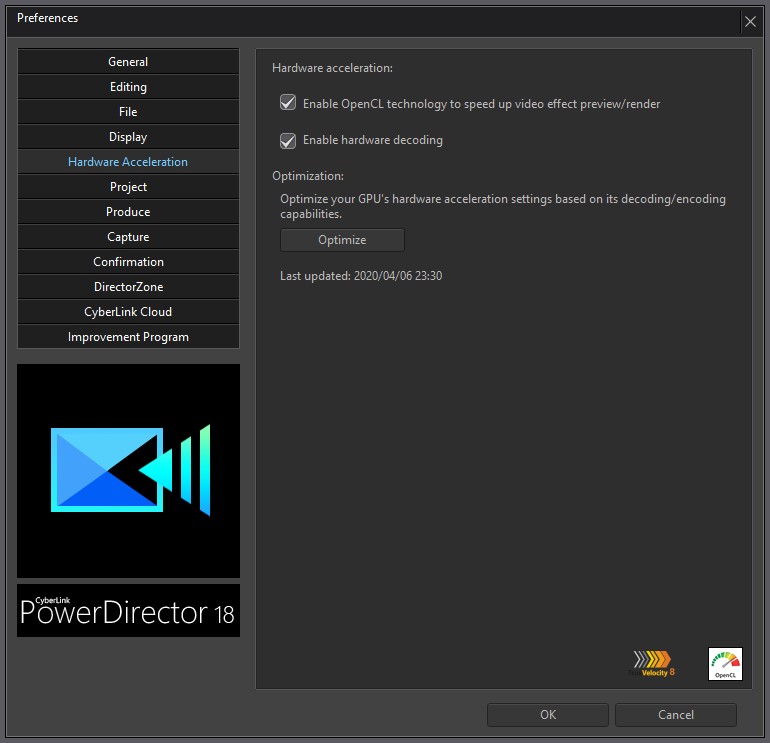
Task: Switch to Confirmation preferences
Action: (x=128, y=262)
